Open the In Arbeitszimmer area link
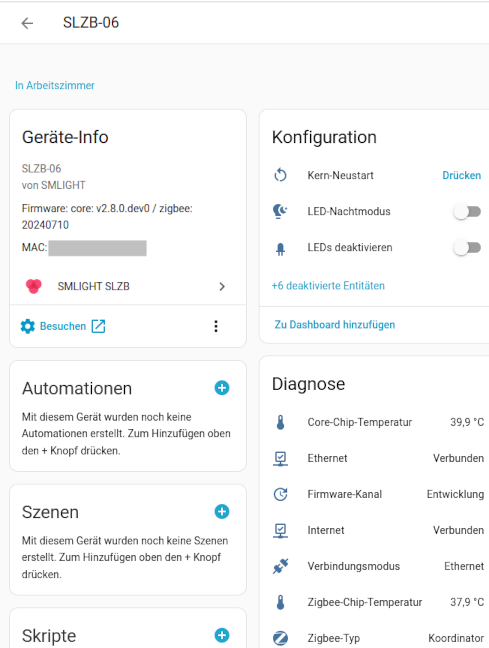The height and width of the screenshot is (648, 489). [55, 86]
